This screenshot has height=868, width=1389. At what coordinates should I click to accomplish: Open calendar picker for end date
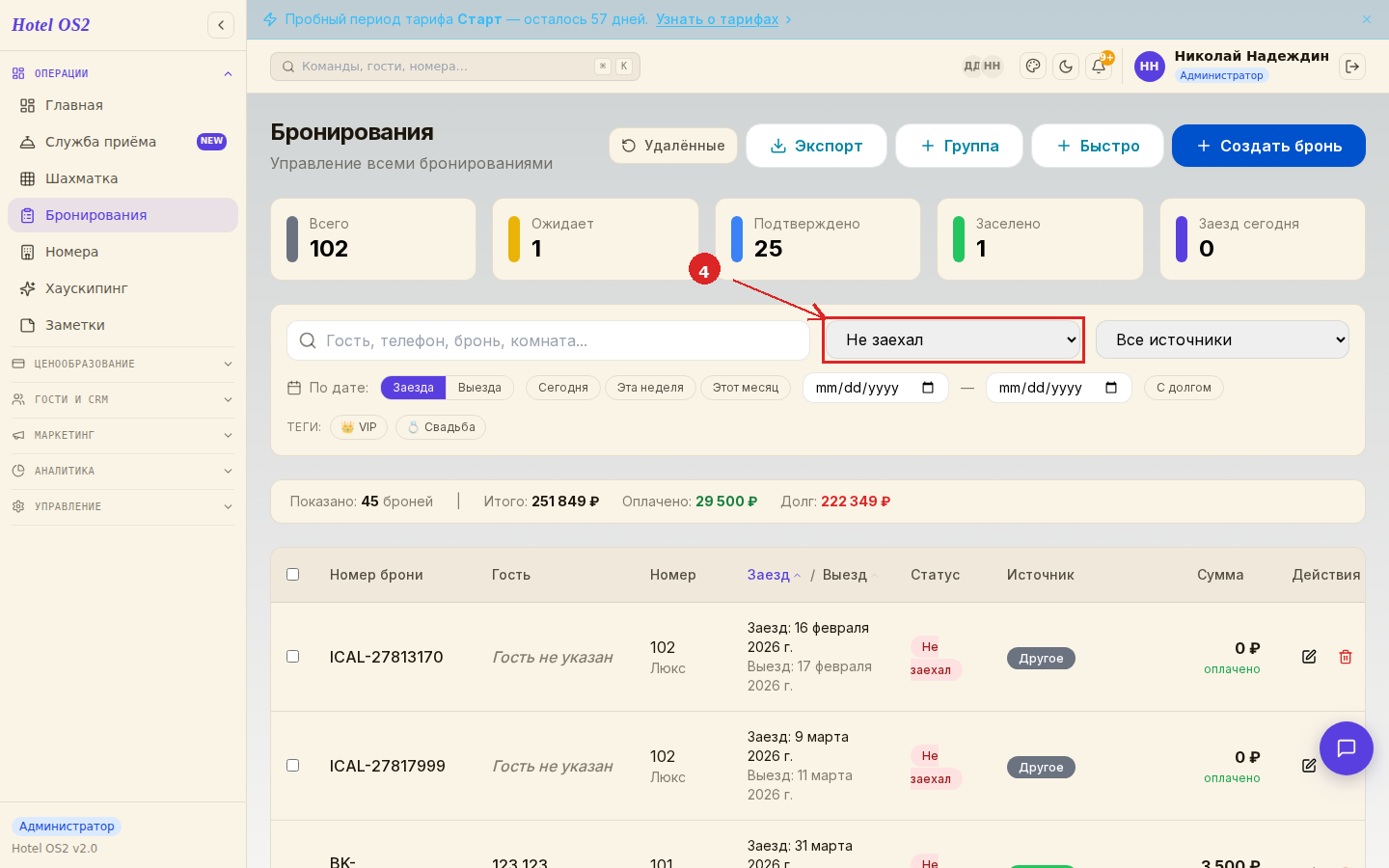(1111, 388)
